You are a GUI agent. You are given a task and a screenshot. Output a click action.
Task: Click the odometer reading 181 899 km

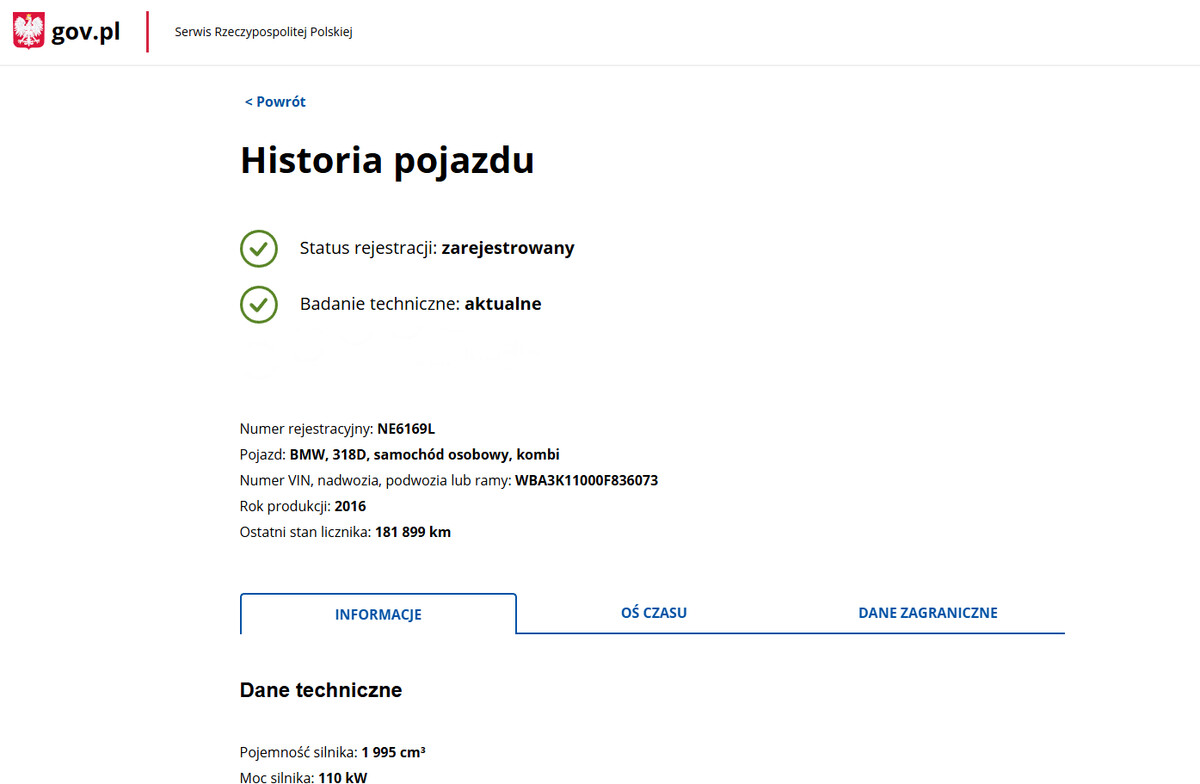click(x=413, y=533)
